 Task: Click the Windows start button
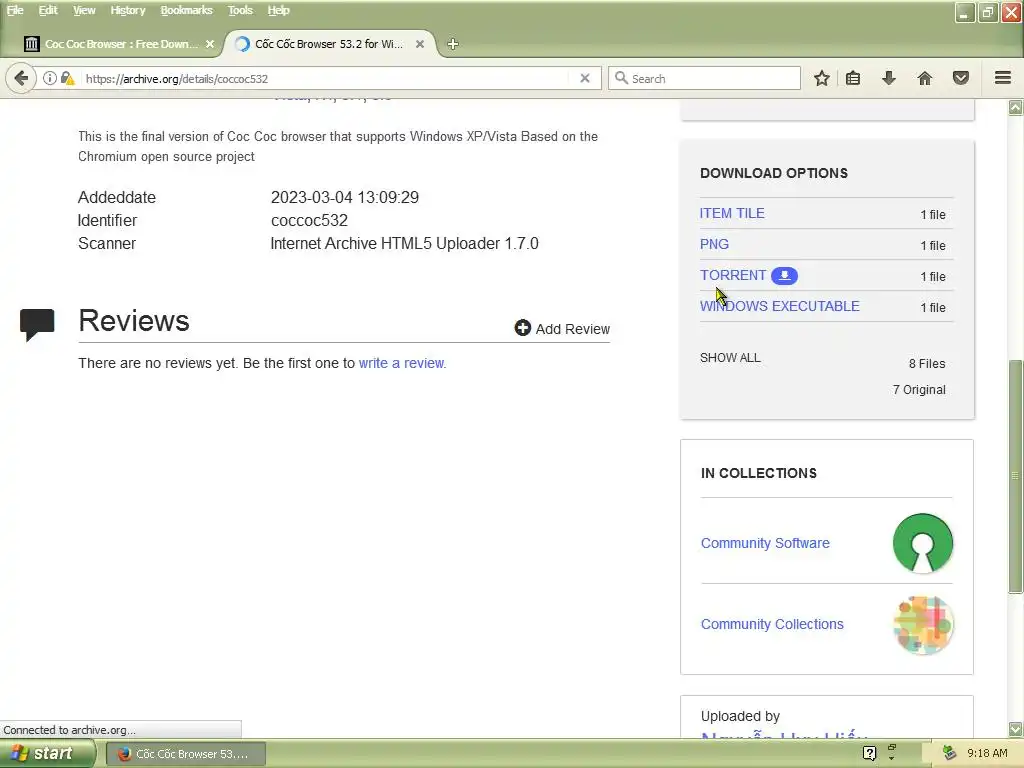click(x=47, y=754)
